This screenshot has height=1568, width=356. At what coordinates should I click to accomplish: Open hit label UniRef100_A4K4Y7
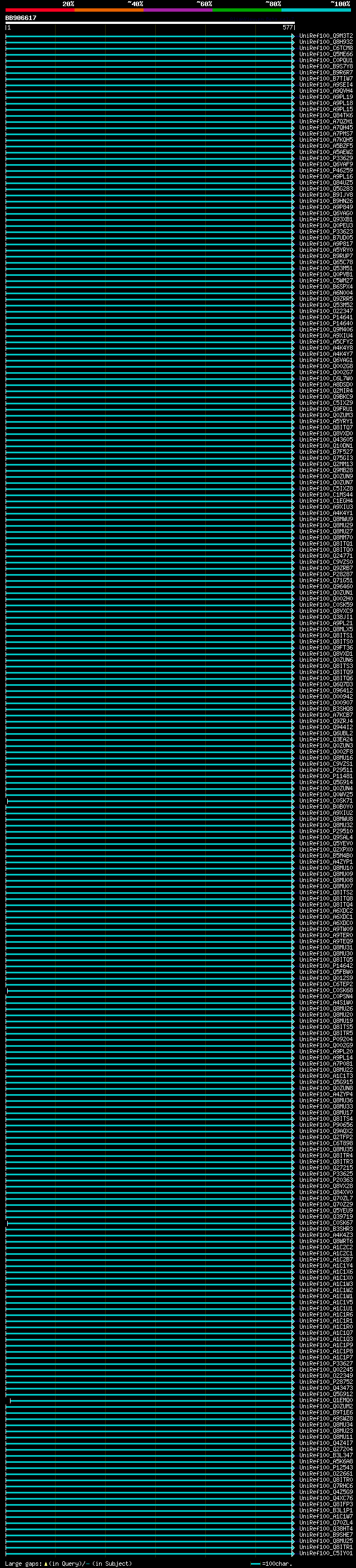pos(325,354)
